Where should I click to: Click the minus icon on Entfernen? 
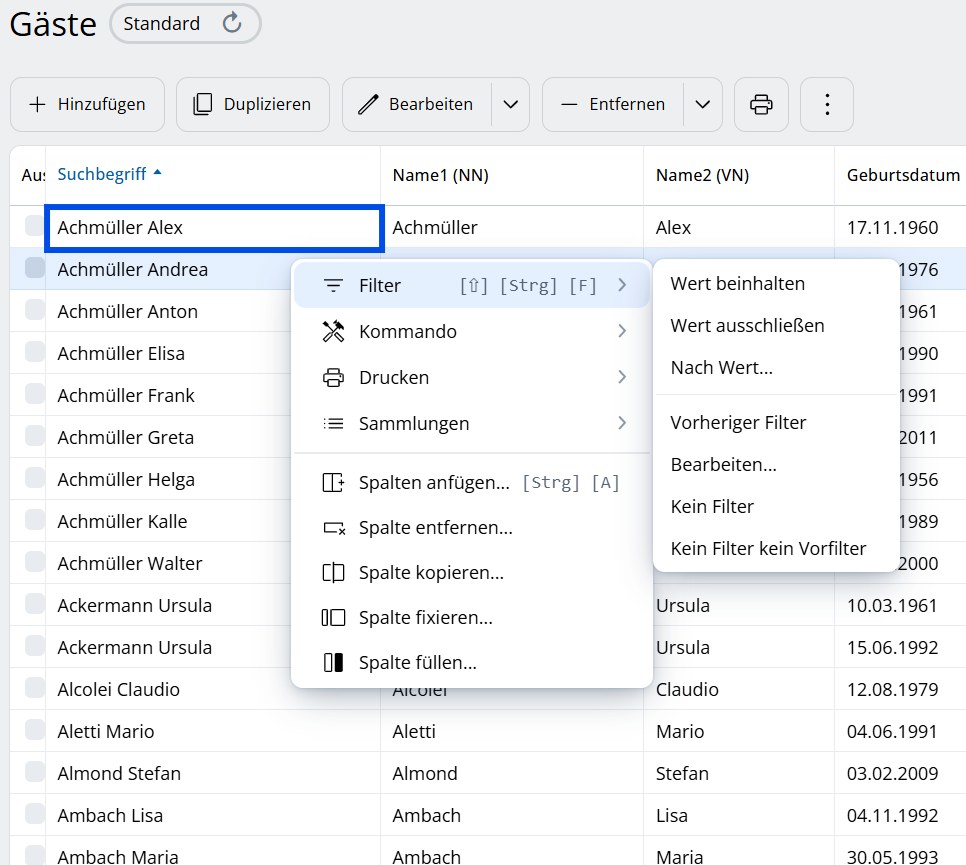pyautogui.click(x=569, y=105)
